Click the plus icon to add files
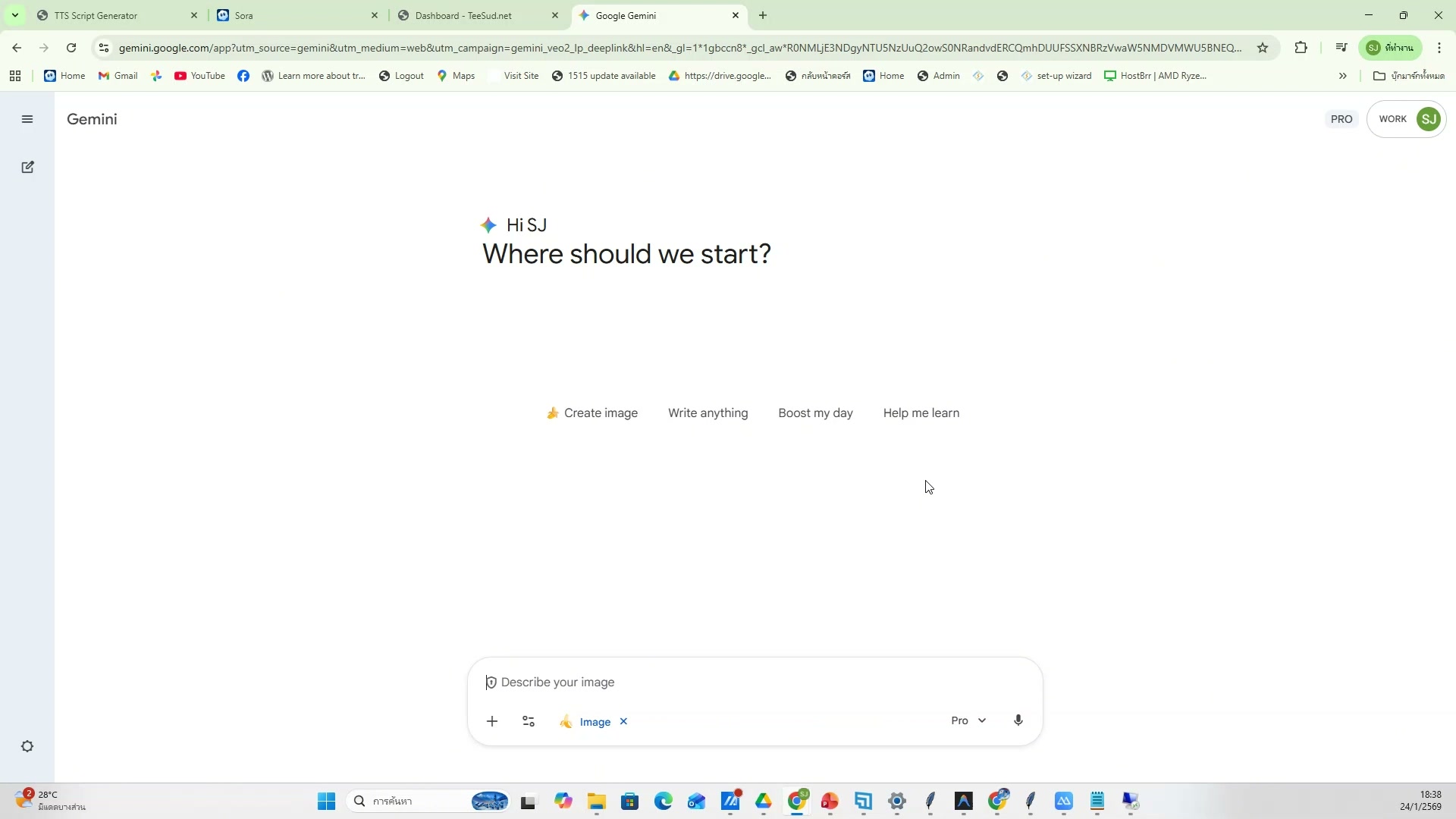The width and height of the screenshot is (1456, 819). click(491, 721)
